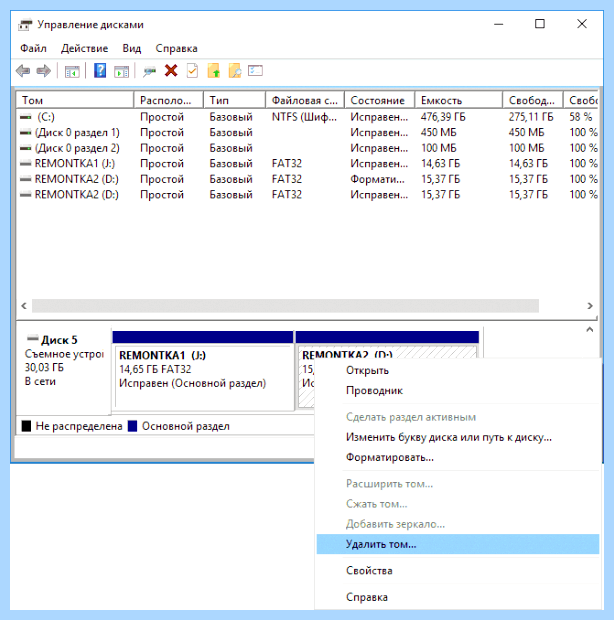Click the Forward arrow toolbar icon

click(43, 71)
